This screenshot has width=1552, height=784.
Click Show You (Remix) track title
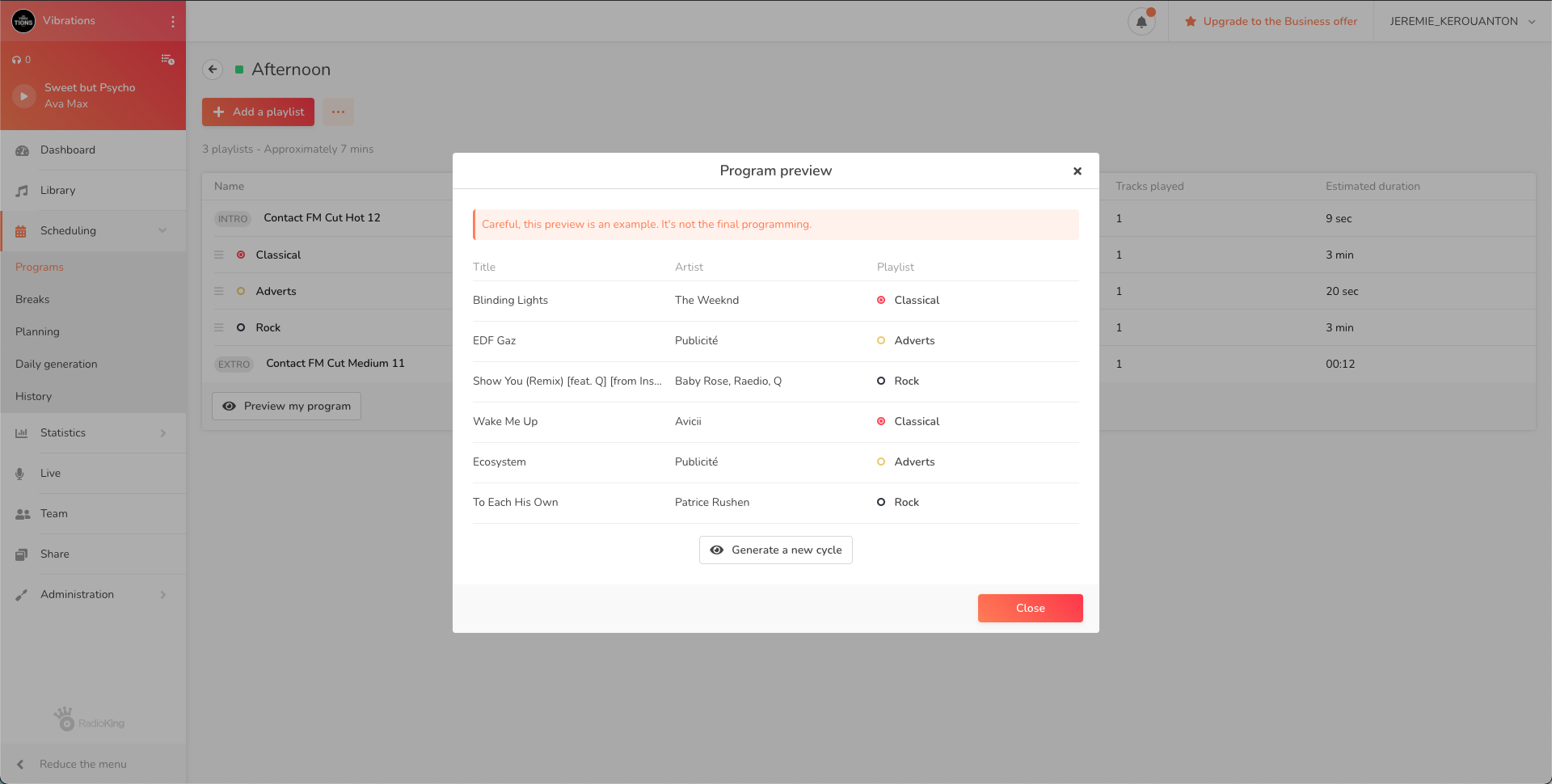click(x=567, y=381)
